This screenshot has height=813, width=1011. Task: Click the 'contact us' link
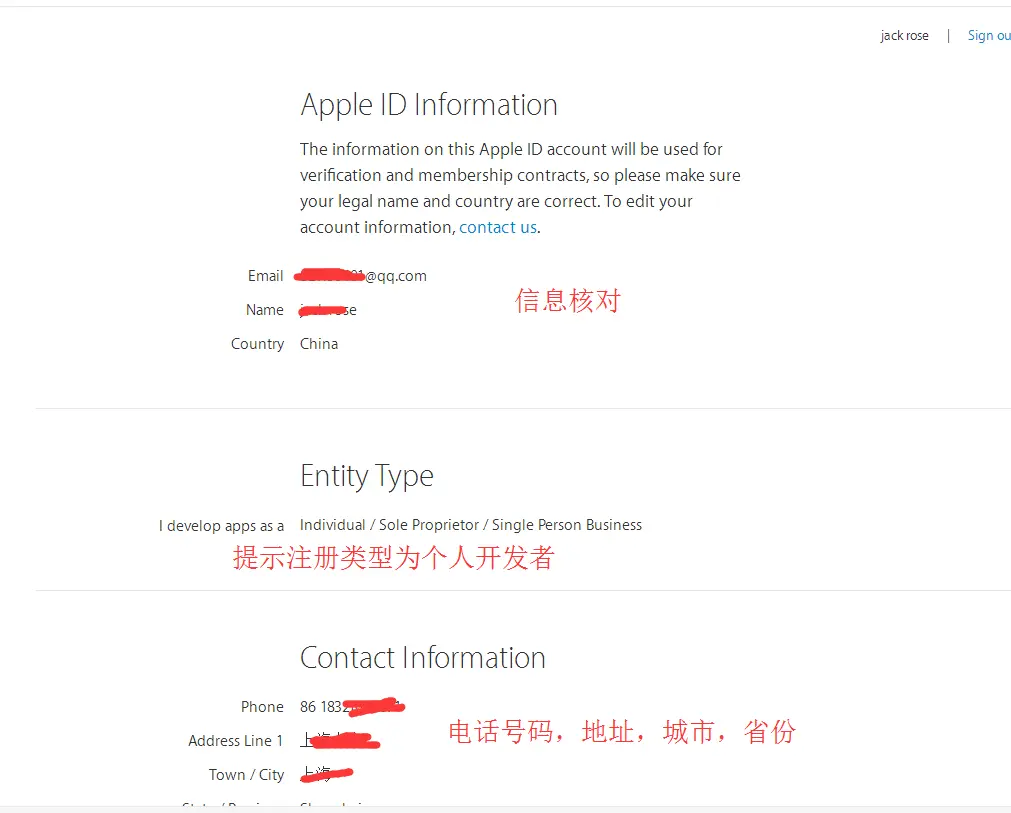coord(498,227)
